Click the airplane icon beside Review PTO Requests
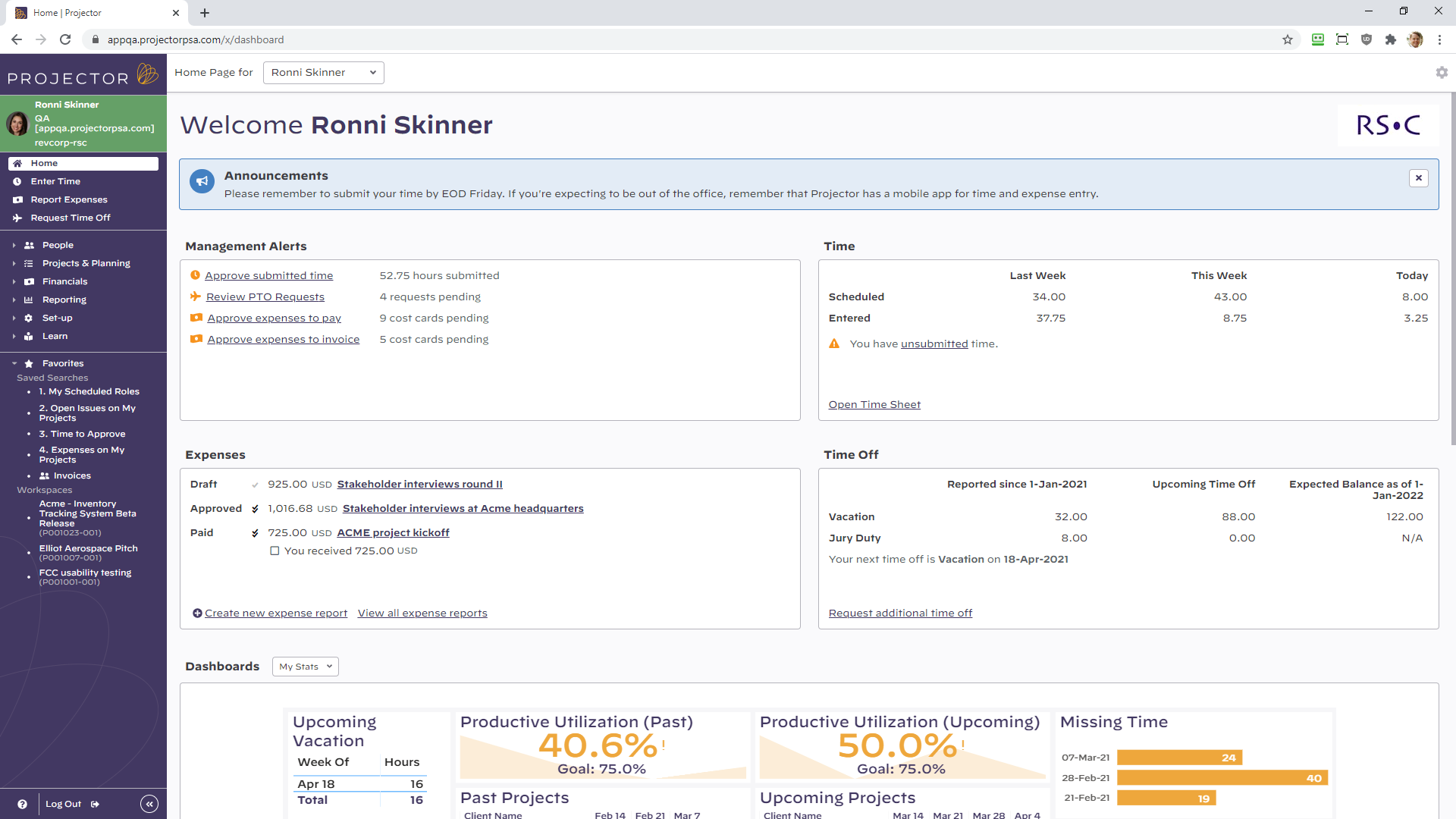Image resolution: width=1456 pixels, height=819 pixels. pos(196,296)
